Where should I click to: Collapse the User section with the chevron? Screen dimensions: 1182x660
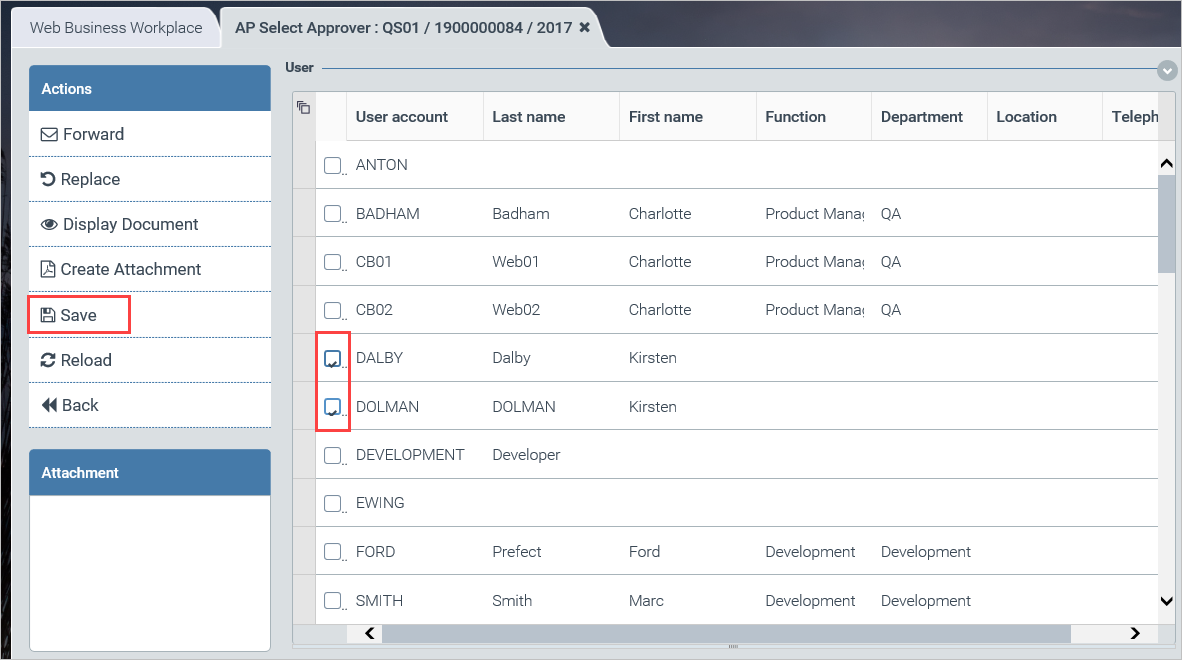pyautogui.click(x=1167, y=70)
